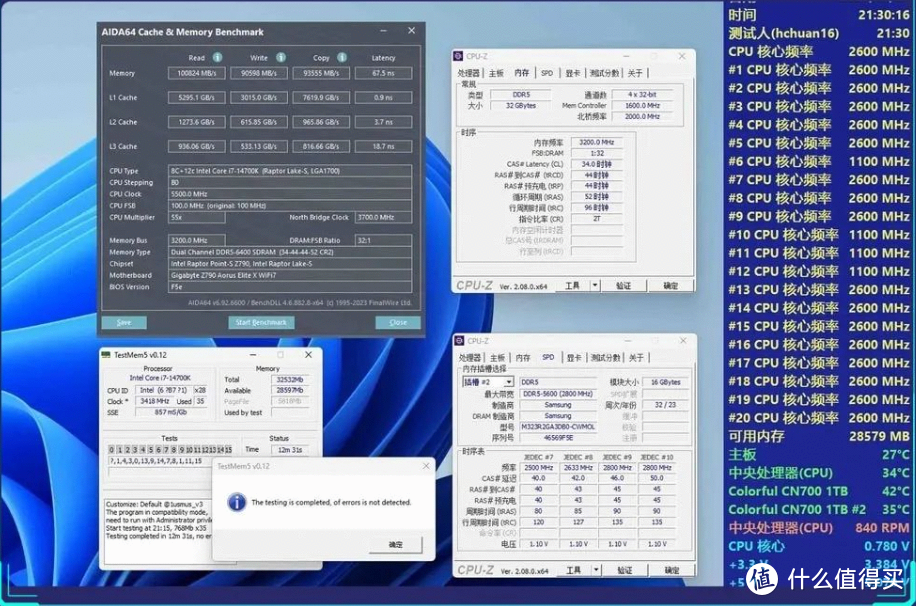Click the sidebar entry 可用内存 28579 MB

pyautogui.click(x=818, y=436)
